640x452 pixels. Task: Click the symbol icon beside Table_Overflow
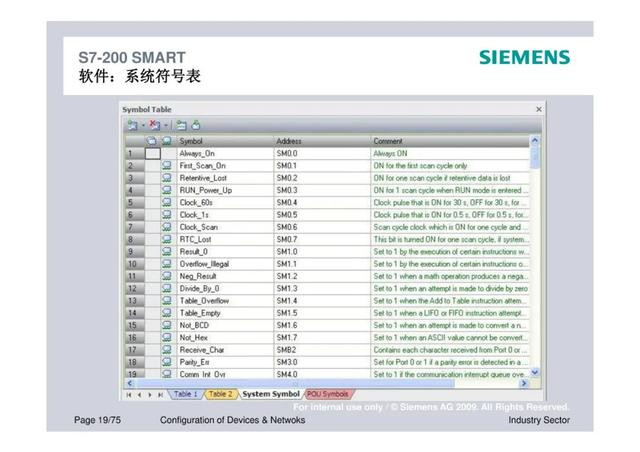tap(167, 301)
